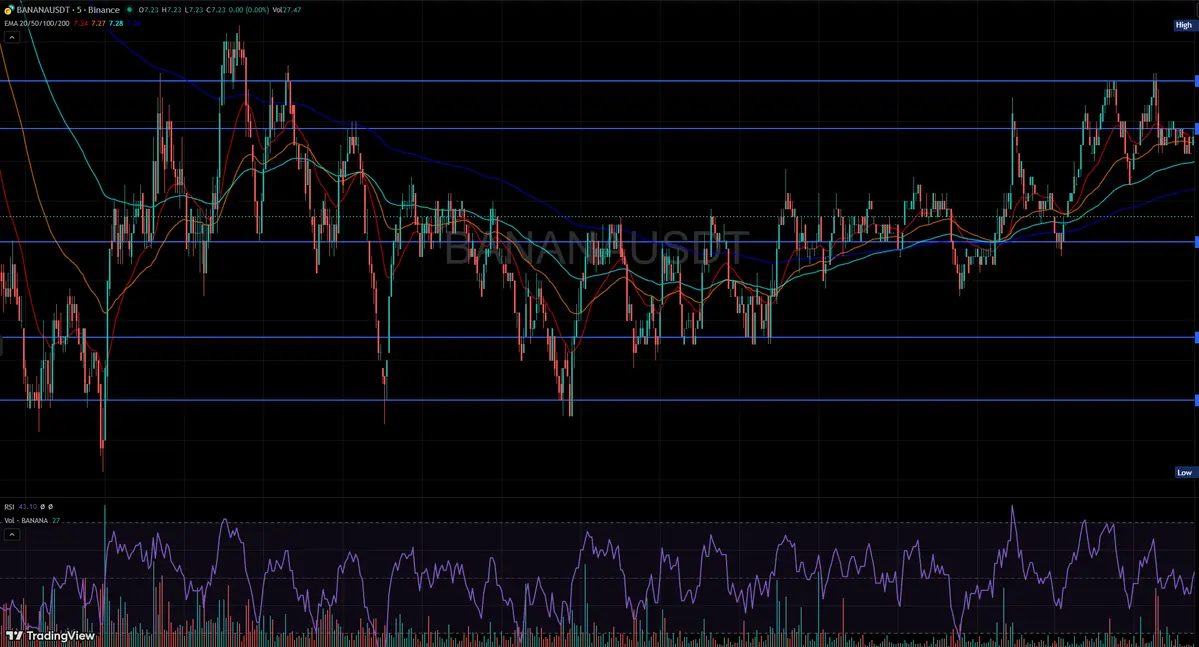Image resolution: width=1199 pixels, height=647 pixels.
Task: Click the BANANAUSDT coin symbol icon
Action: [9, 10]
